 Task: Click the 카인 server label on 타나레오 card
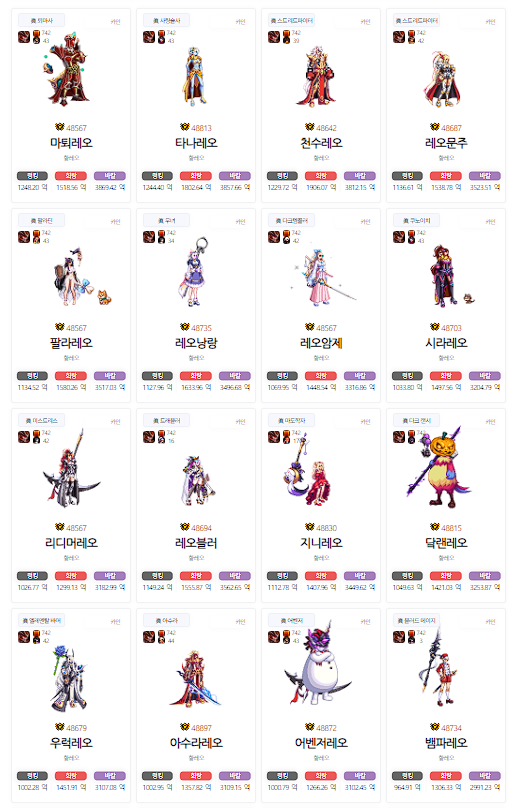click(x=241, y=22)
